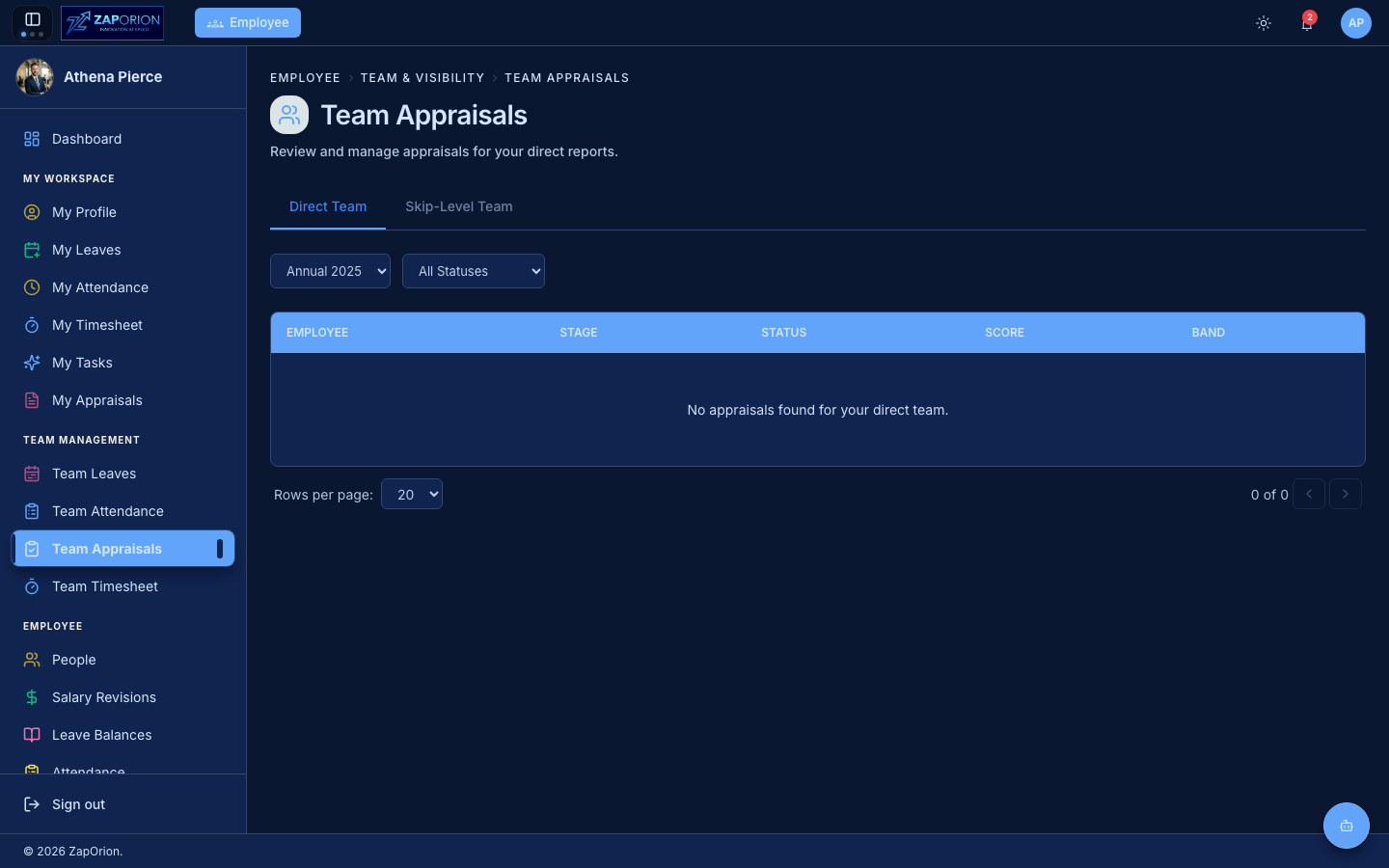1389x868 pixels.
Task: Open Salary Revisions page
Action: 123,697
